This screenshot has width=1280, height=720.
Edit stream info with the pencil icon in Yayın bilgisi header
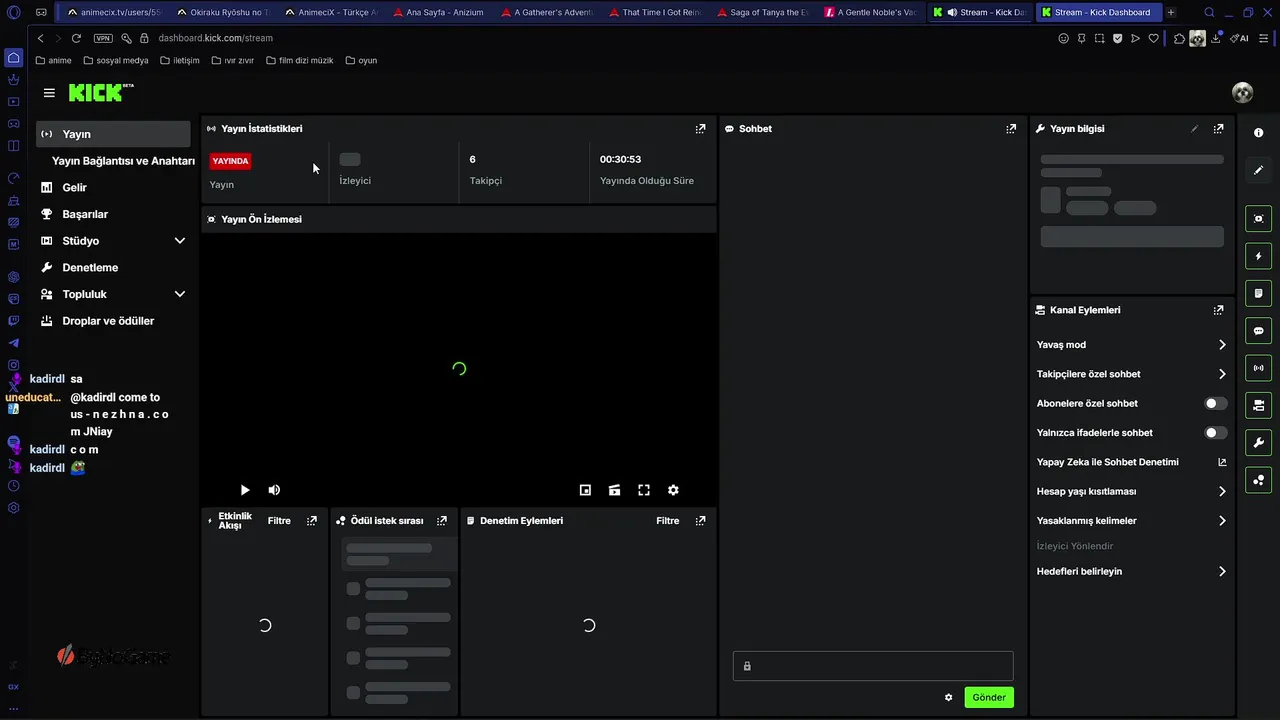pos(1194,129)
